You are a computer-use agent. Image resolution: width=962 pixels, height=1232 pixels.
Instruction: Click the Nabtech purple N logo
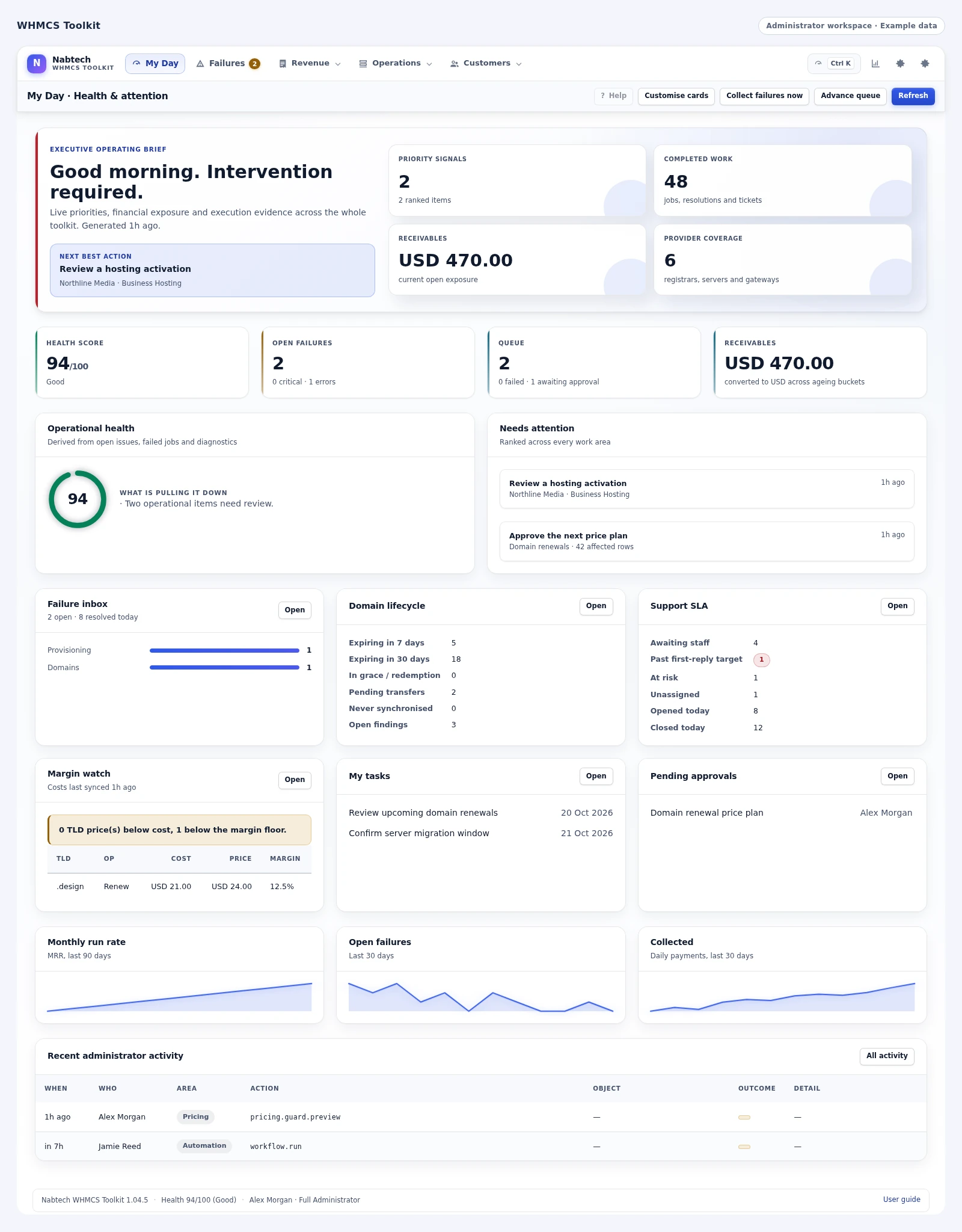pyautogui.click(x=37, y=63)
